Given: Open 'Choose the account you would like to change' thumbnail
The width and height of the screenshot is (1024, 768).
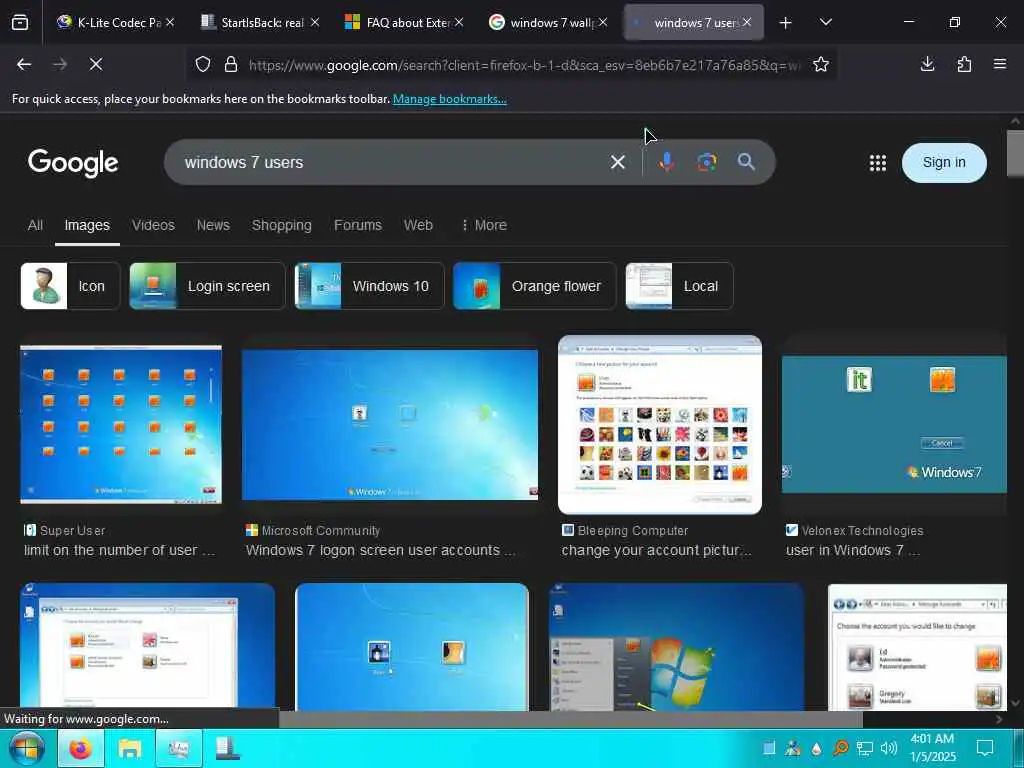Looking at the screenshot, I should [x=917, y=647].
